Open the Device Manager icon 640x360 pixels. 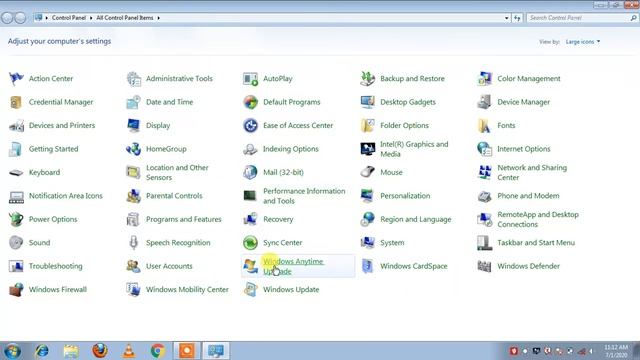[484, 102]
